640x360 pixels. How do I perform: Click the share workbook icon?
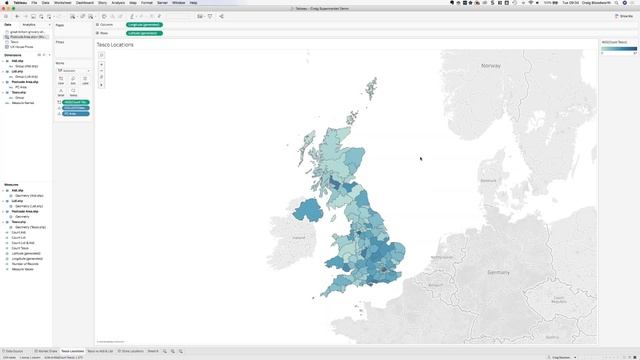pos(221,16)
